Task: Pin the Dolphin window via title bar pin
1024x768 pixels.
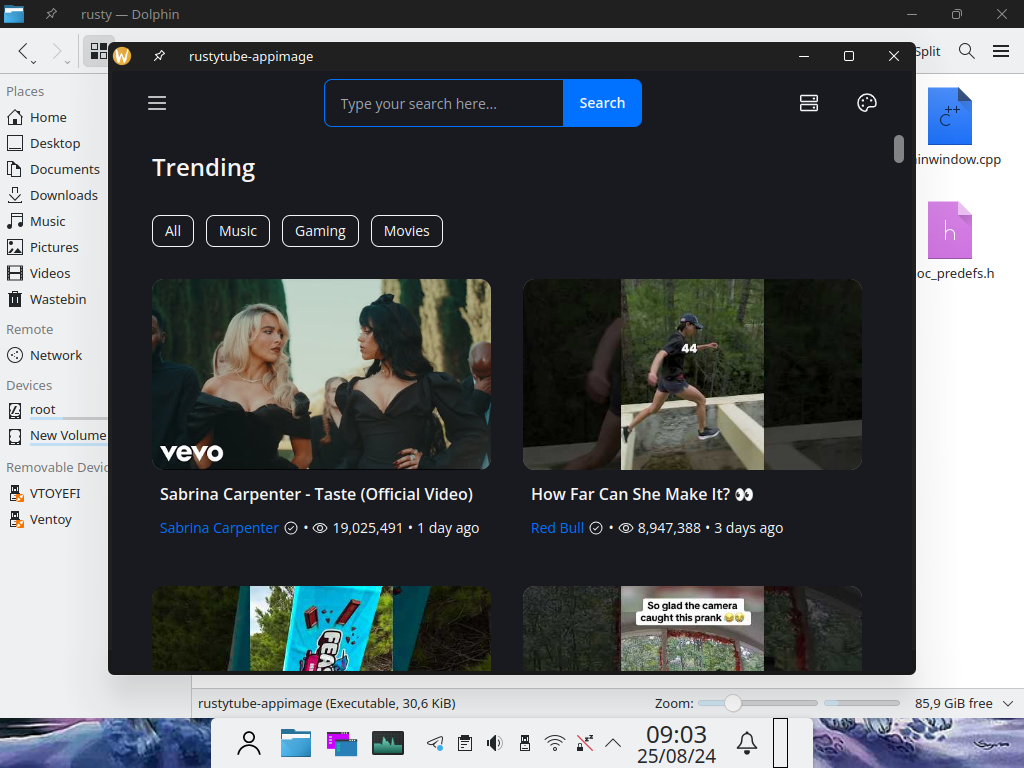Action: [x=51, y=14]
